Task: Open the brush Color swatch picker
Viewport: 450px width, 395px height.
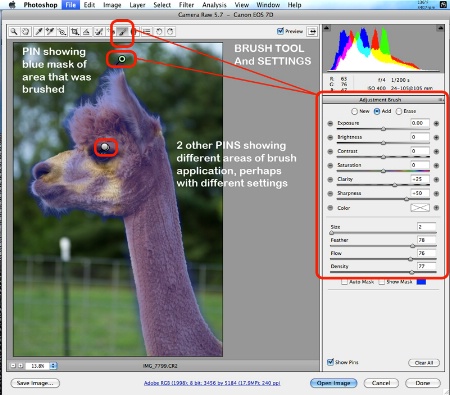Action: pyautogui.click(x=420, y=208)
